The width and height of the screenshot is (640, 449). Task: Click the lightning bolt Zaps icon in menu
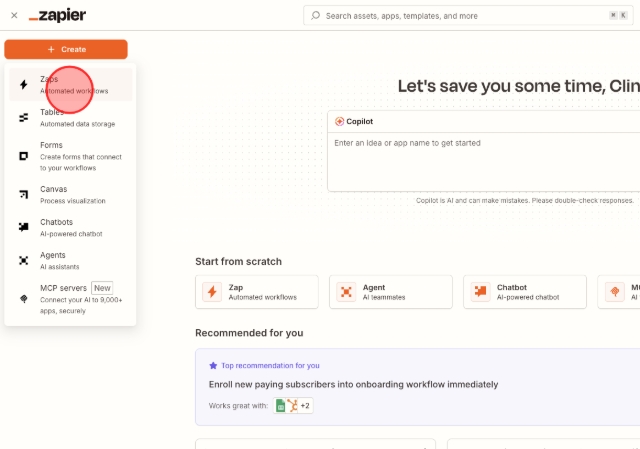pos(24,84)
